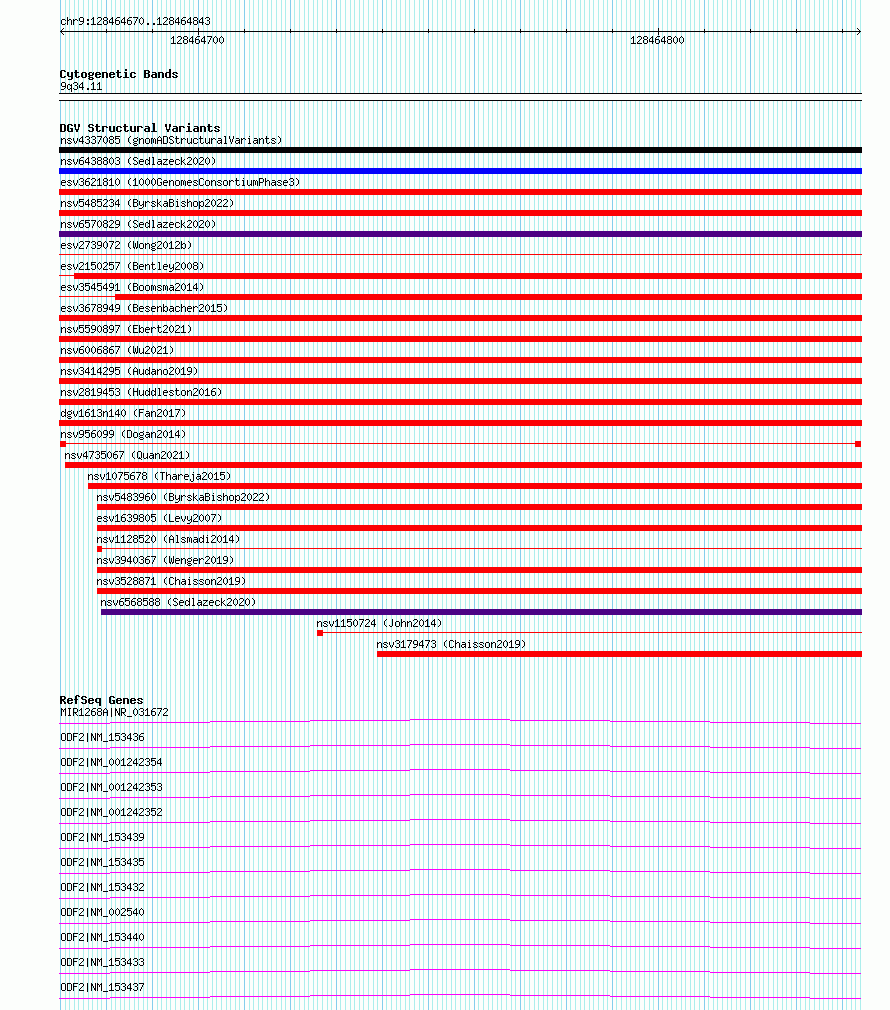890x1010 pixels.
Task: Open variant nsv6570829 (Sedlazeck2020)
Action: click(x=138, y=224)
